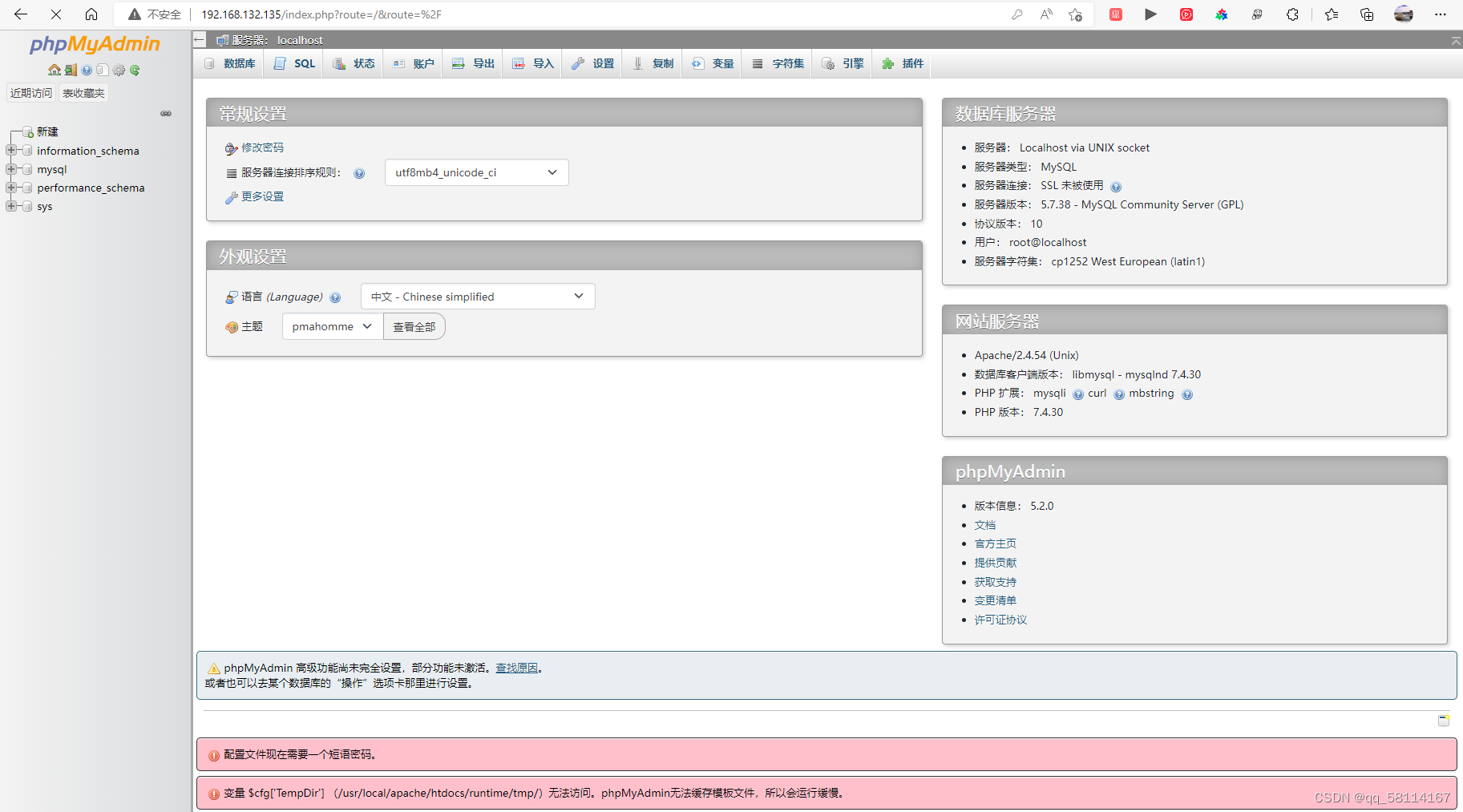Click the small console icon above error messages

1444,721
